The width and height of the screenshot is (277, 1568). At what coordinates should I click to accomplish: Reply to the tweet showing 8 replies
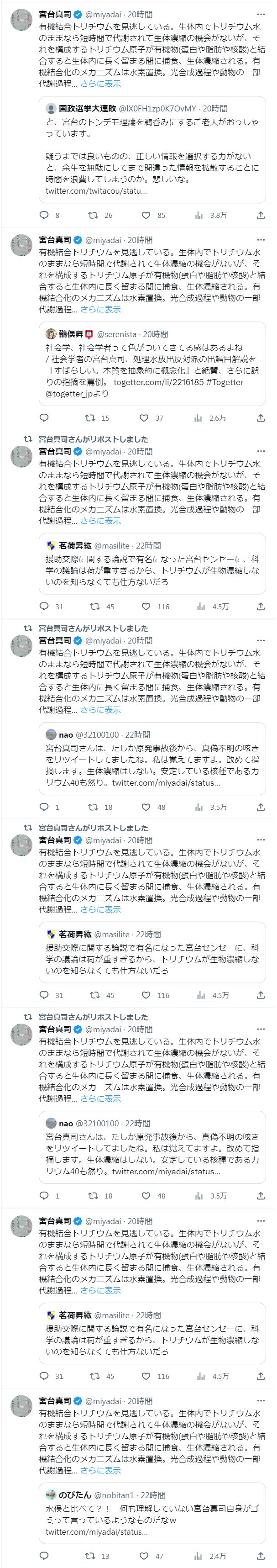click(x=44, y=215)
